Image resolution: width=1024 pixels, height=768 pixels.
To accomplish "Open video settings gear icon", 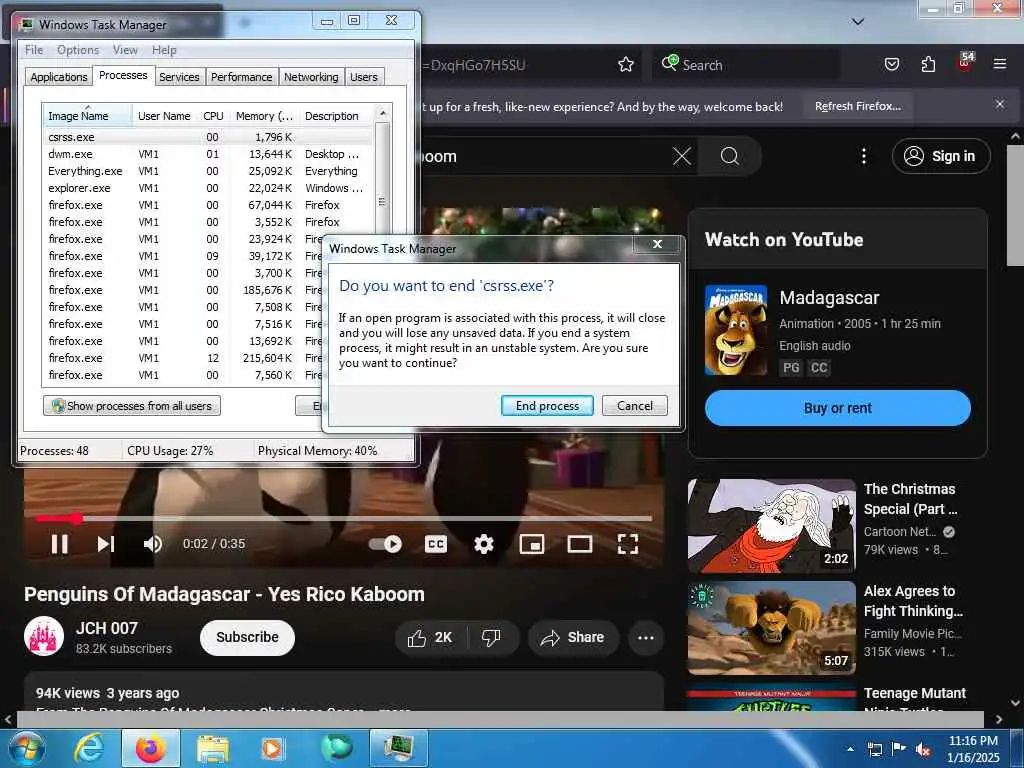I will point(484,544).
